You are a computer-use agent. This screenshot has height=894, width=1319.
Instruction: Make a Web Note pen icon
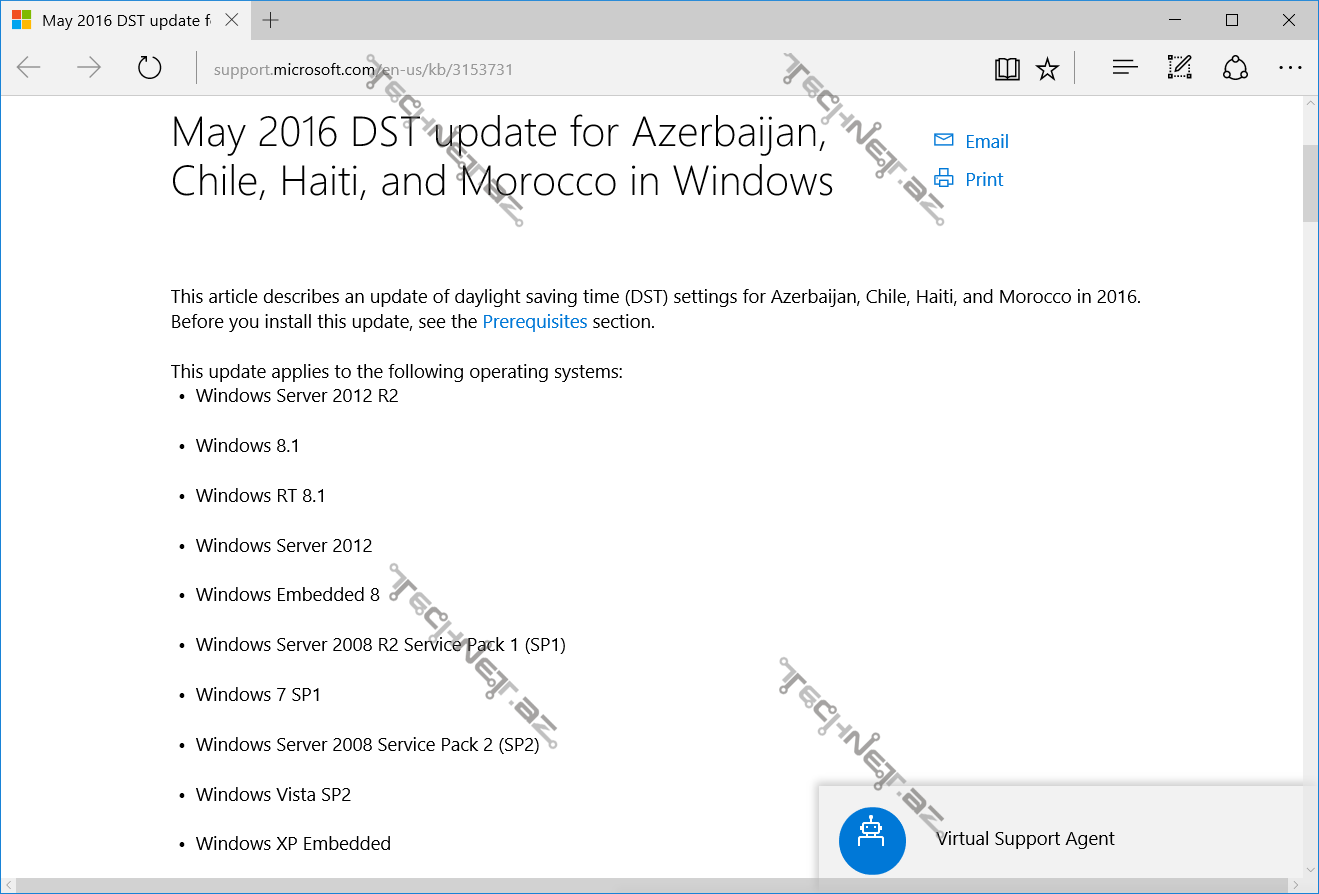pyautogui.click(x=1180, y=68)
